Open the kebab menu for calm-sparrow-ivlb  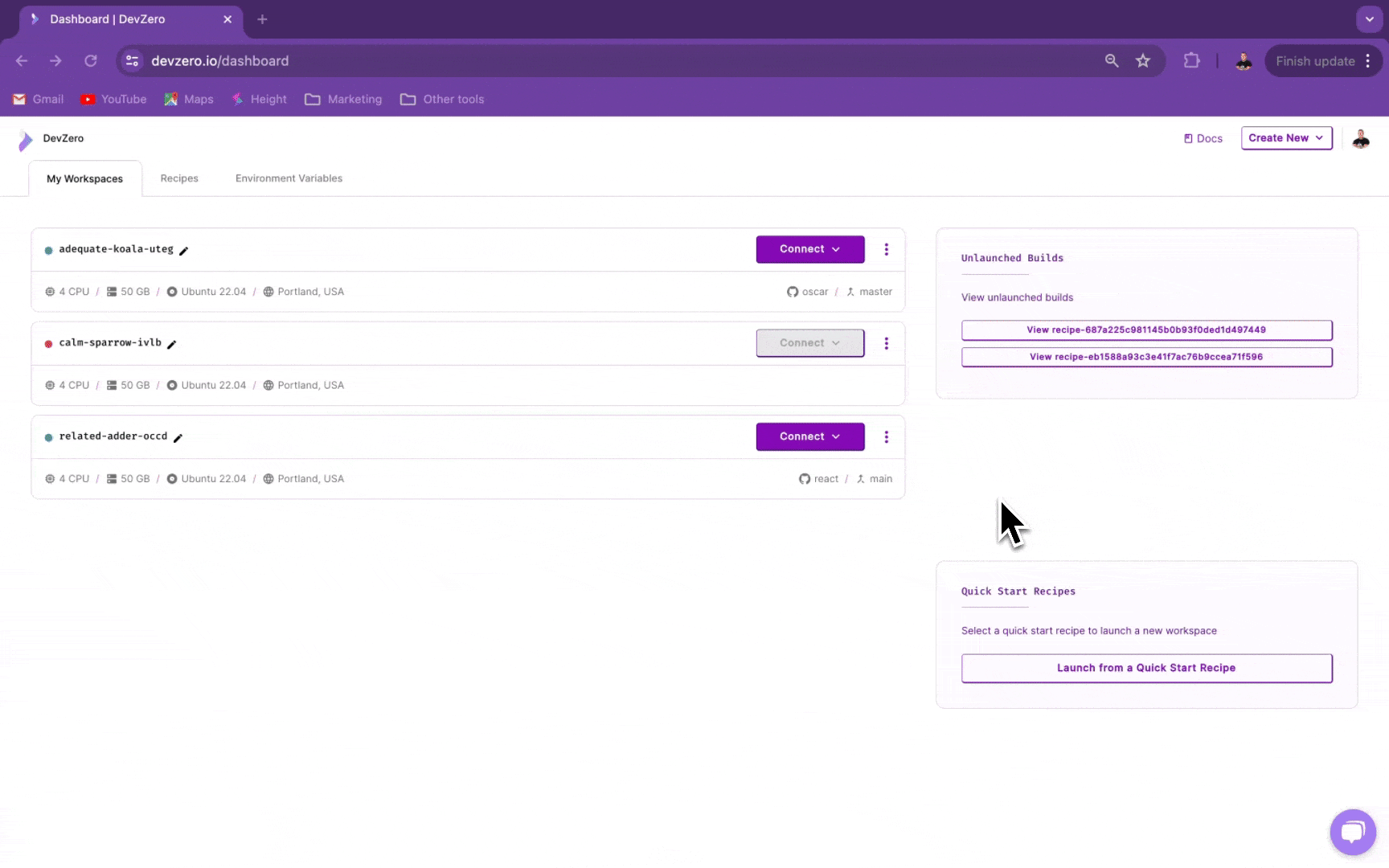(x=886, y=343)
